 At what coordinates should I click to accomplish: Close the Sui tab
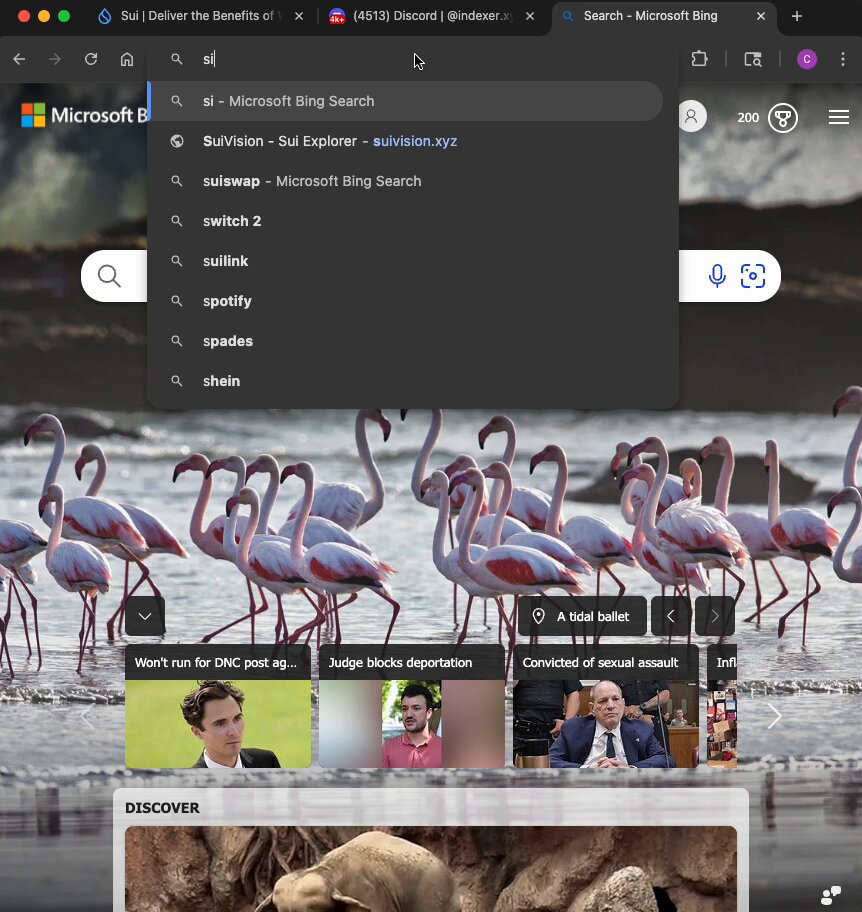pos(299,16)
